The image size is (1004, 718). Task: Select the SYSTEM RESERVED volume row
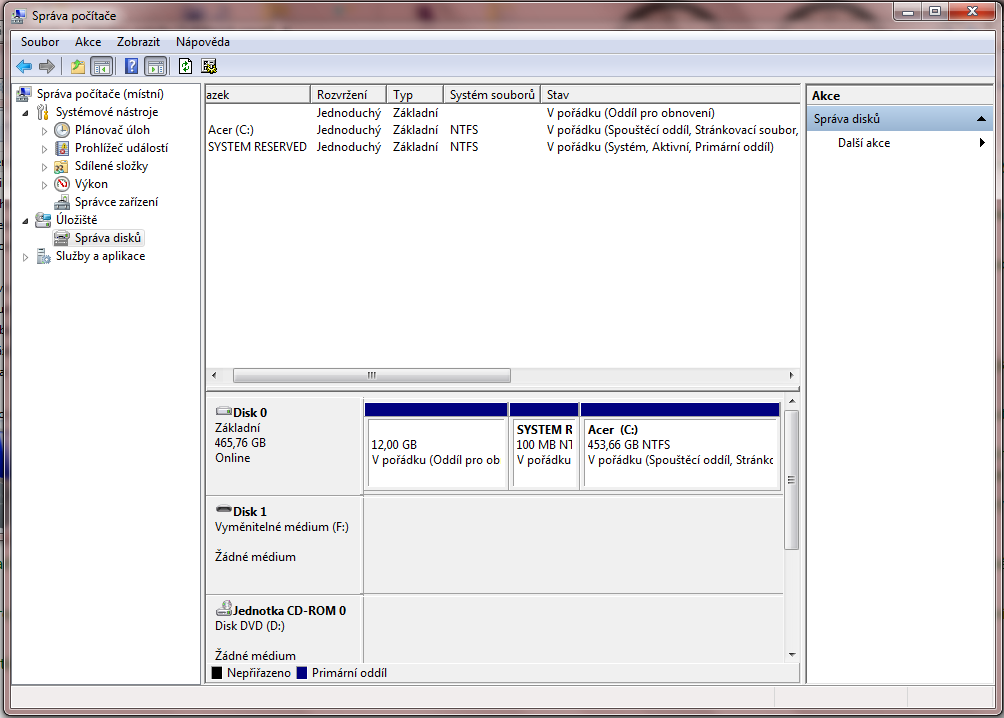503,147
